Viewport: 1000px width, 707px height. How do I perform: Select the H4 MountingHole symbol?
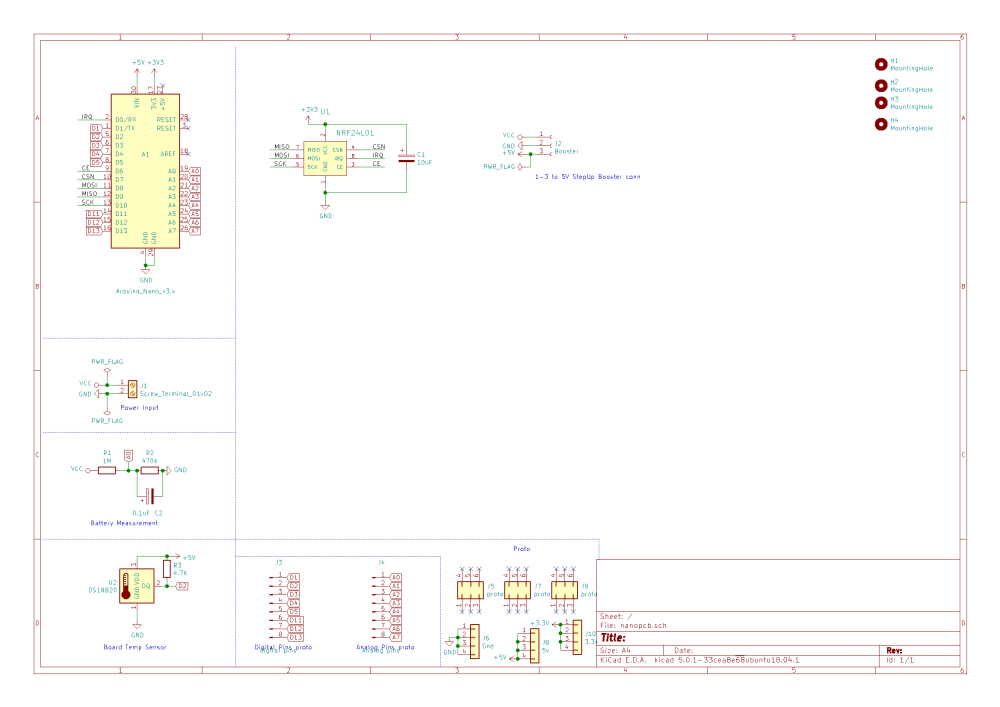coord(881,124)
